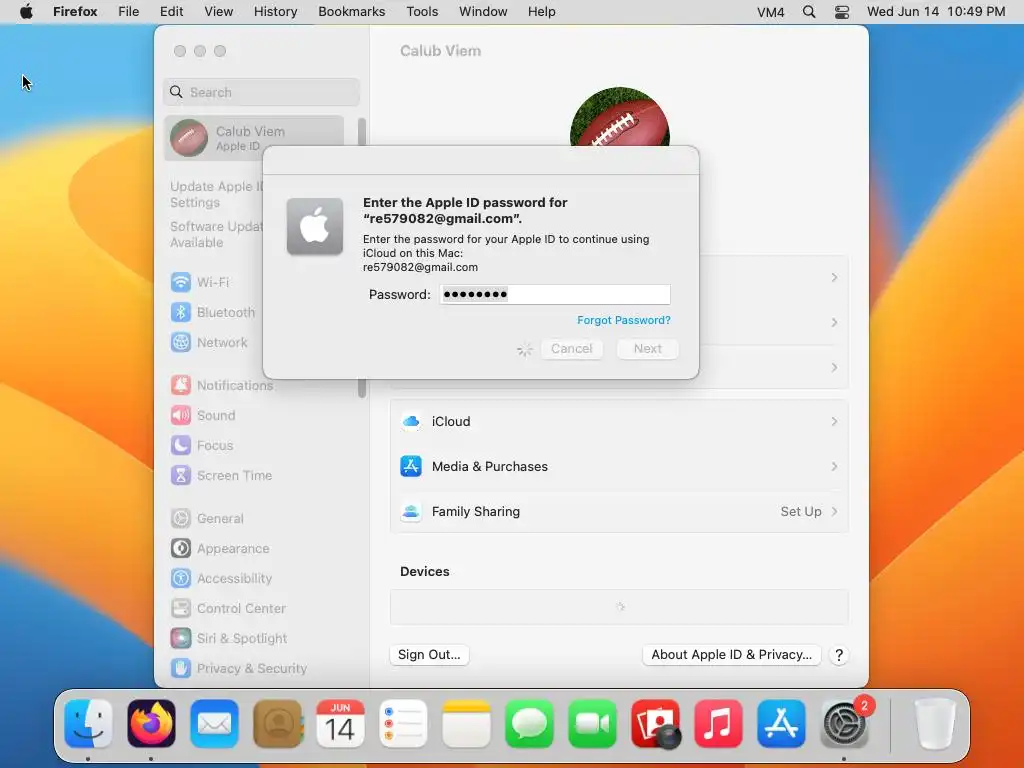Open Notes app in the Dock

pos(466,724)
